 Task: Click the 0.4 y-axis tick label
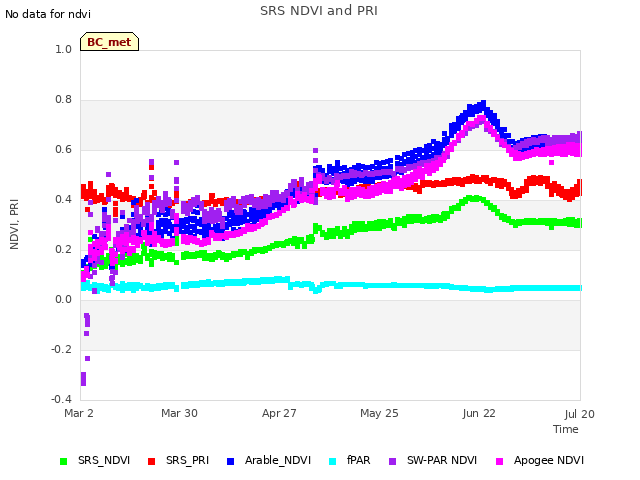63,200
